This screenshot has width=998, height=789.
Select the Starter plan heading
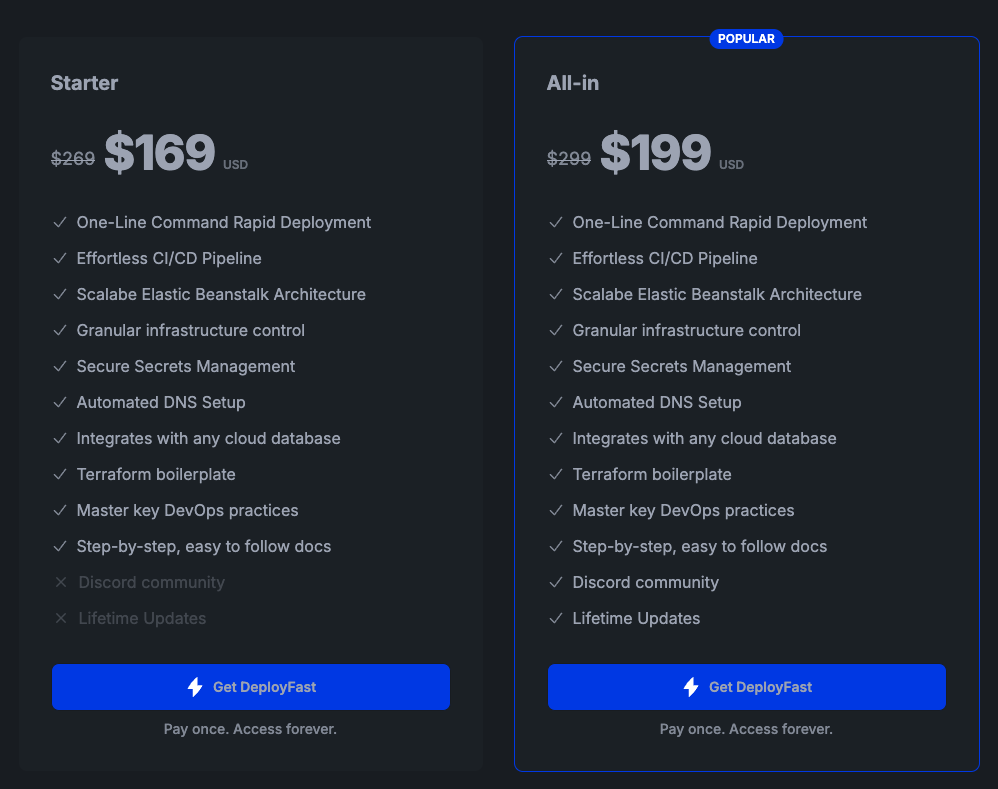click(x=84, y=83)
